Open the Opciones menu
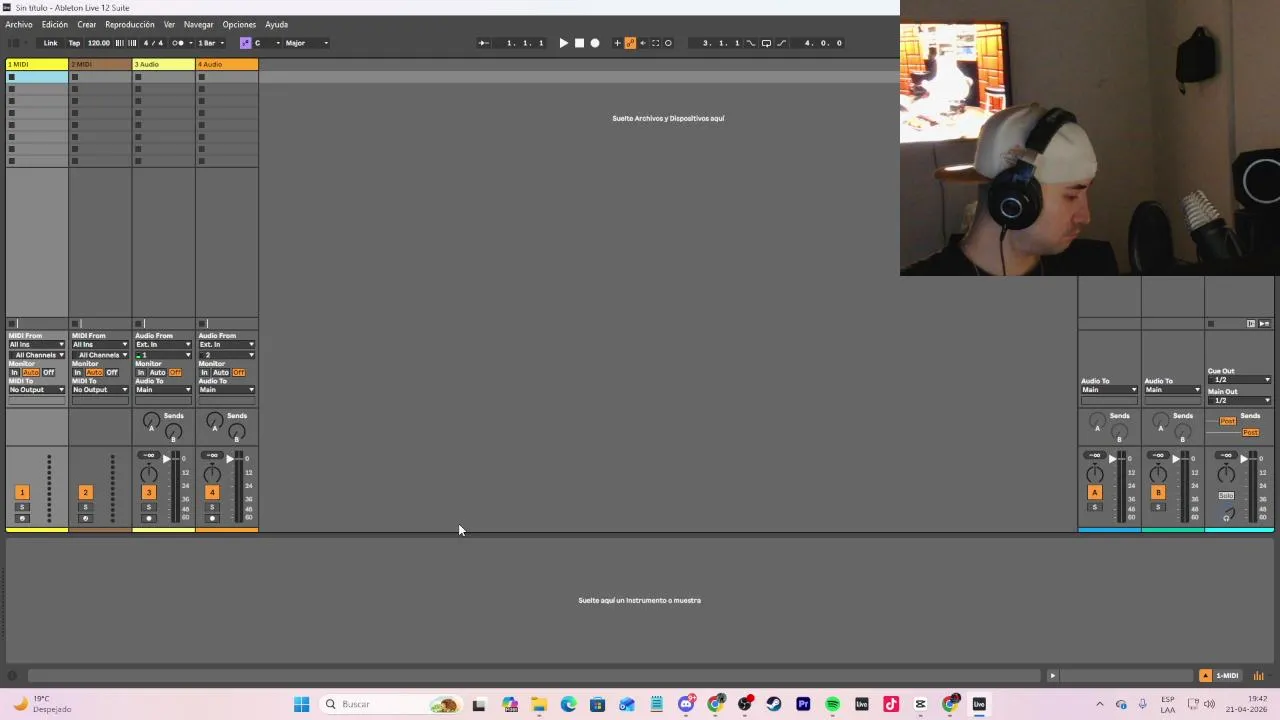This screenshot has width=1280, height=720. point(239,24)
